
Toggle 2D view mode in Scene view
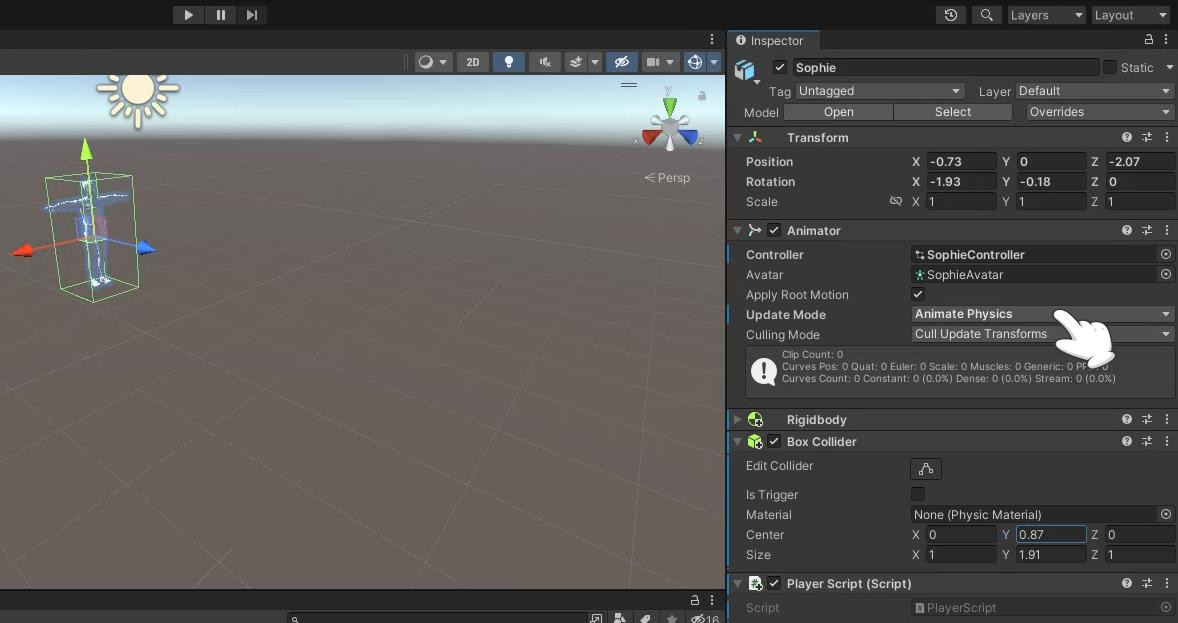(x=472, y=62)
